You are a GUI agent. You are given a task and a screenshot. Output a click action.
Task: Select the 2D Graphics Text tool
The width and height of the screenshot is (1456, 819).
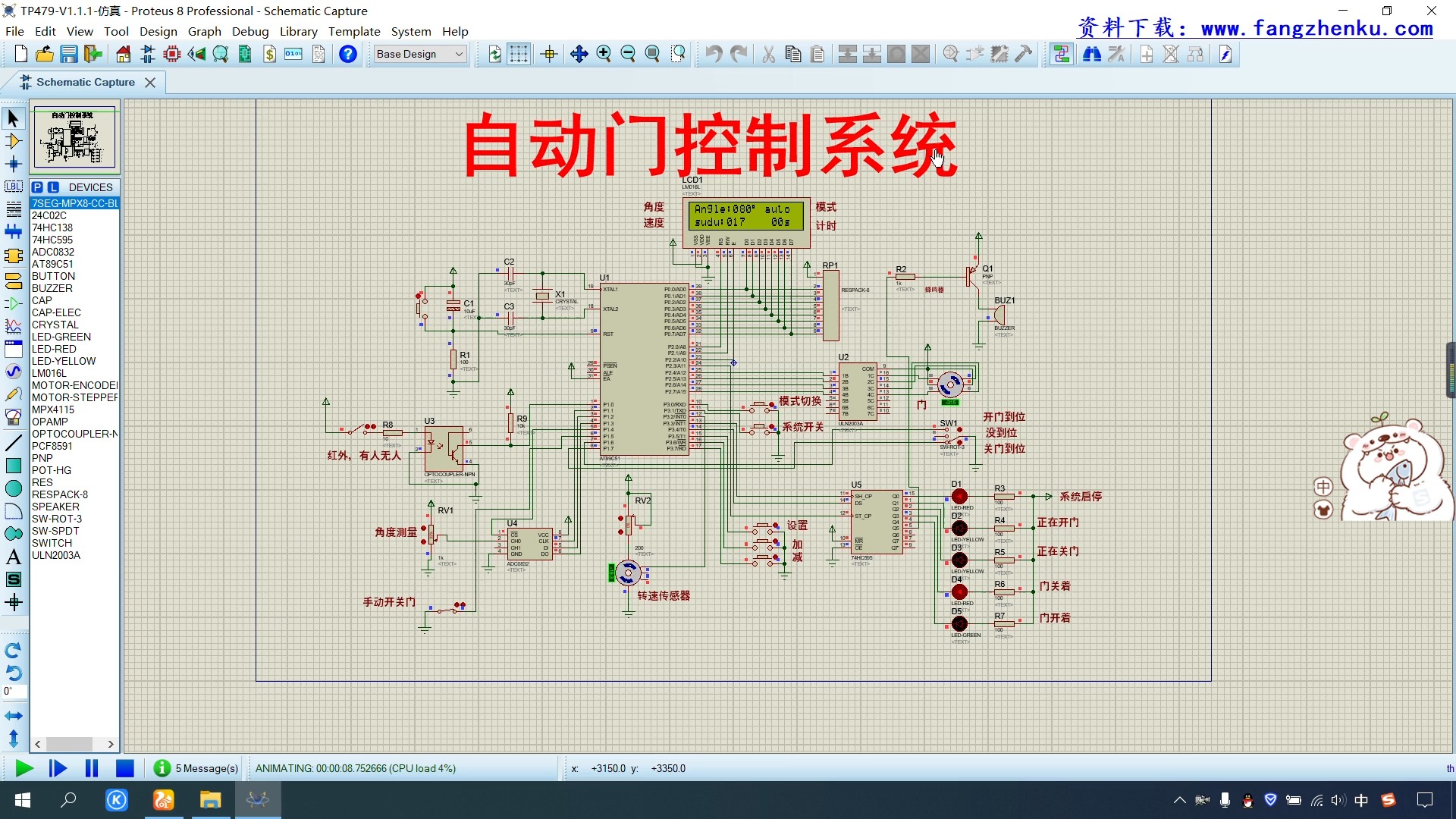(14, 557)
